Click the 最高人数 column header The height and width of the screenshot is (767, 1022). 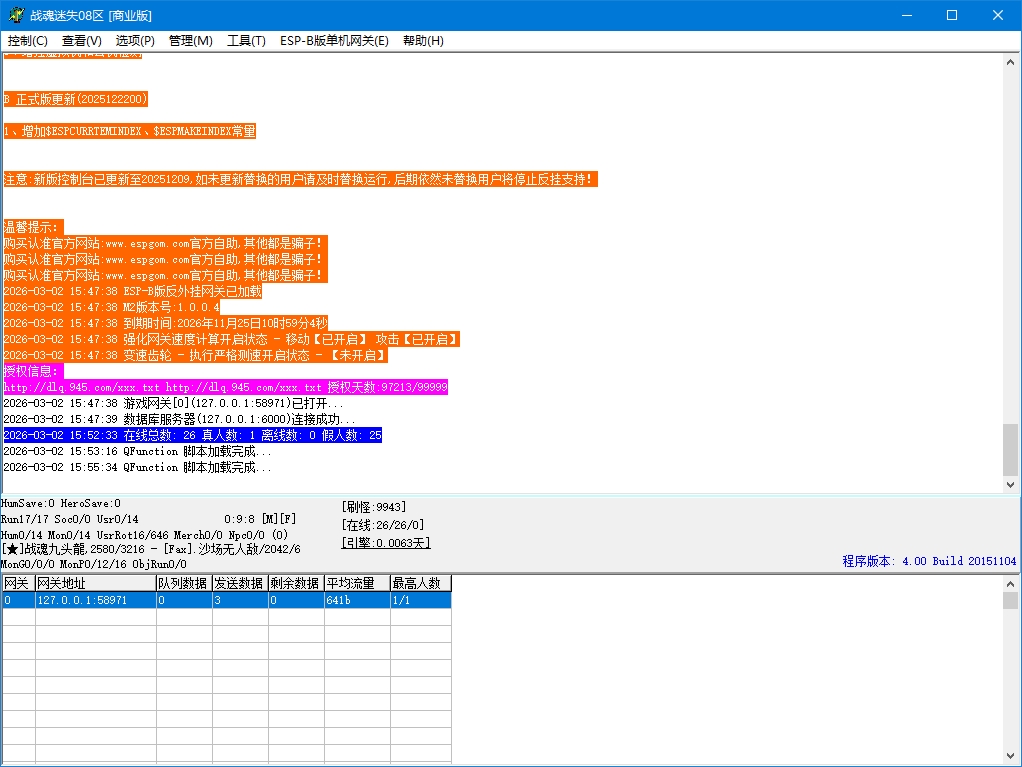[x=420, y=583]
